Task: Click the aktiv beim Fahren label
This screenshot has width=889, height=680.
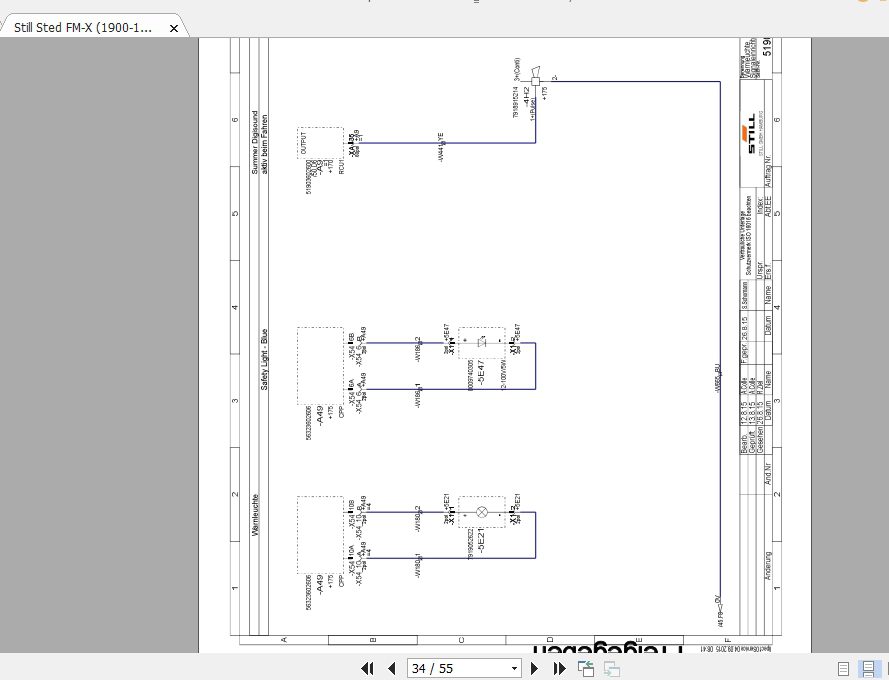Action: click(264, 143)
